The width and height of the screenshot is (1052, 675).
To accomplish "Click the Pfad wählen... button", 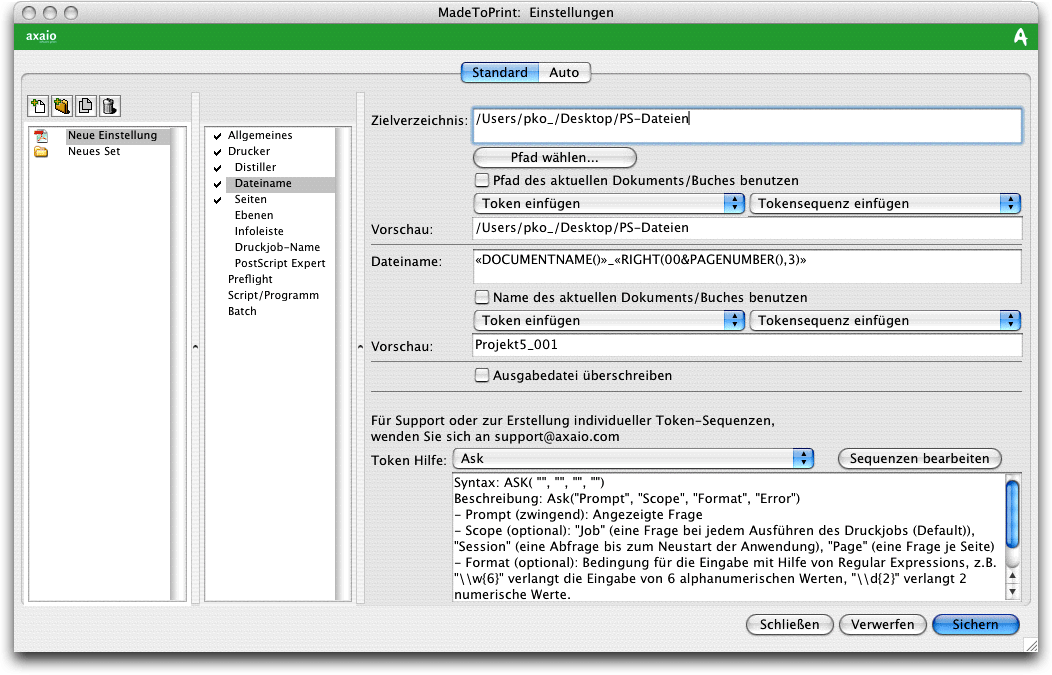I will (555, 158).
